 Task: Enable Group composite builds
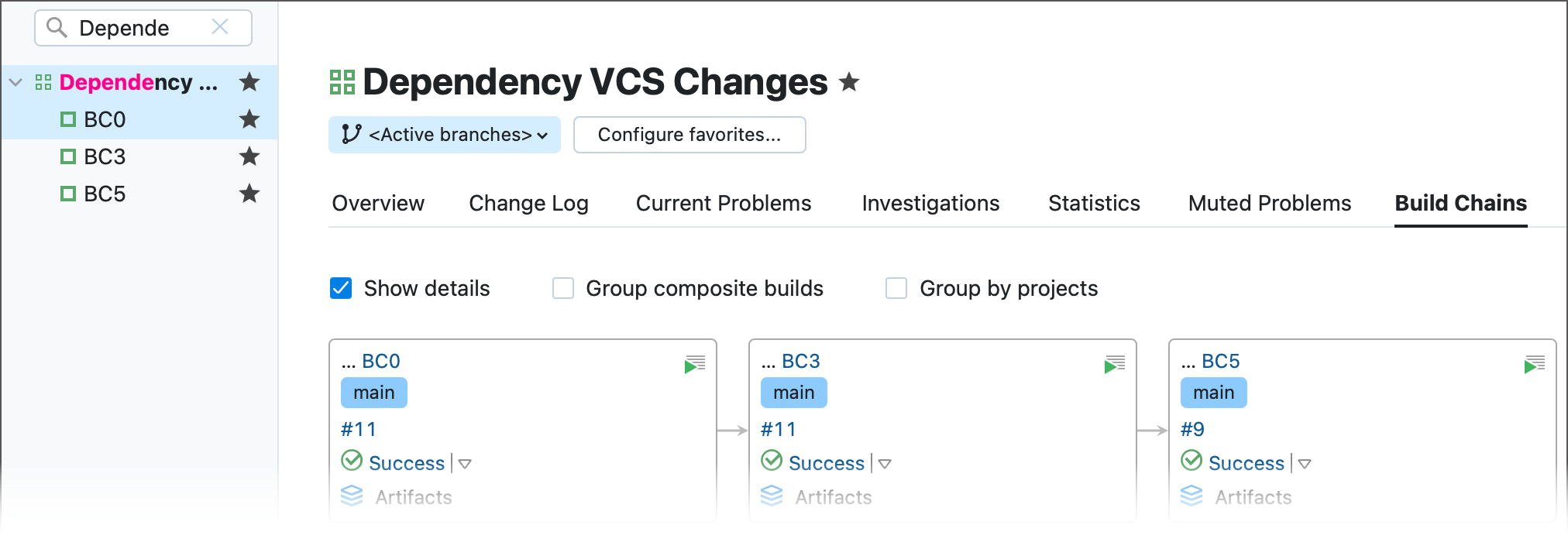pos(563,288)
